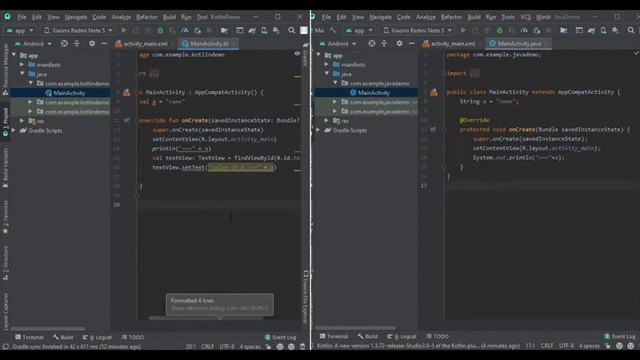Open Event Log in JavaDemo window
Viewport: 640px width, 360px height.
[x=620, y=336]
